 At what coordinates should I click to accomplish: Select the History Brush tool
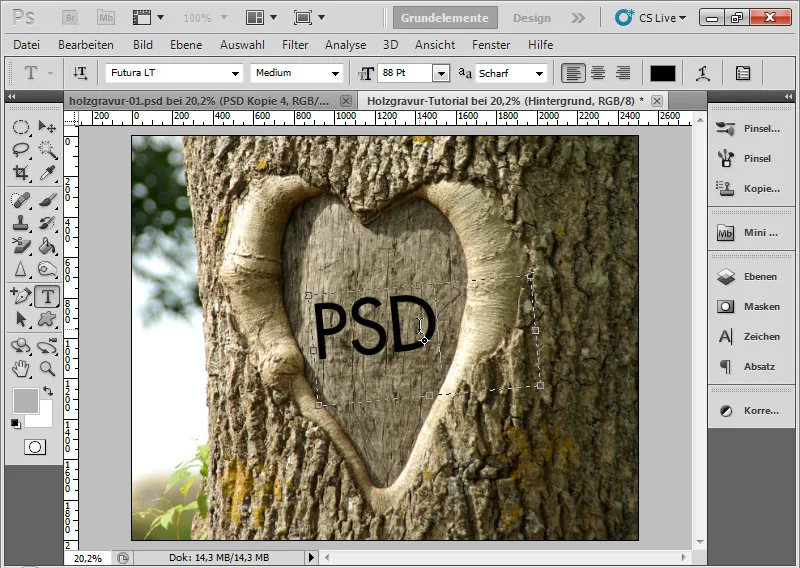coord(47,223)
